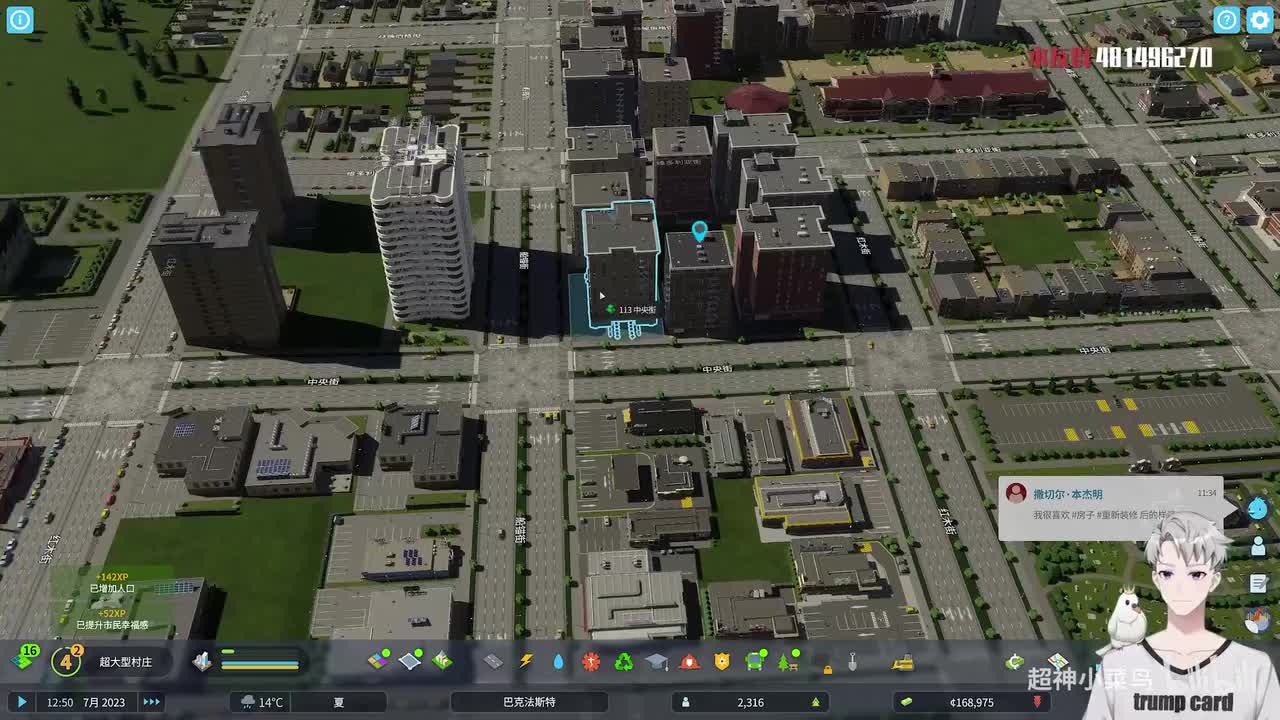Click the 113 中央街 building label
The width and height of the screenshot is (1280, 720).
point(631,310)
